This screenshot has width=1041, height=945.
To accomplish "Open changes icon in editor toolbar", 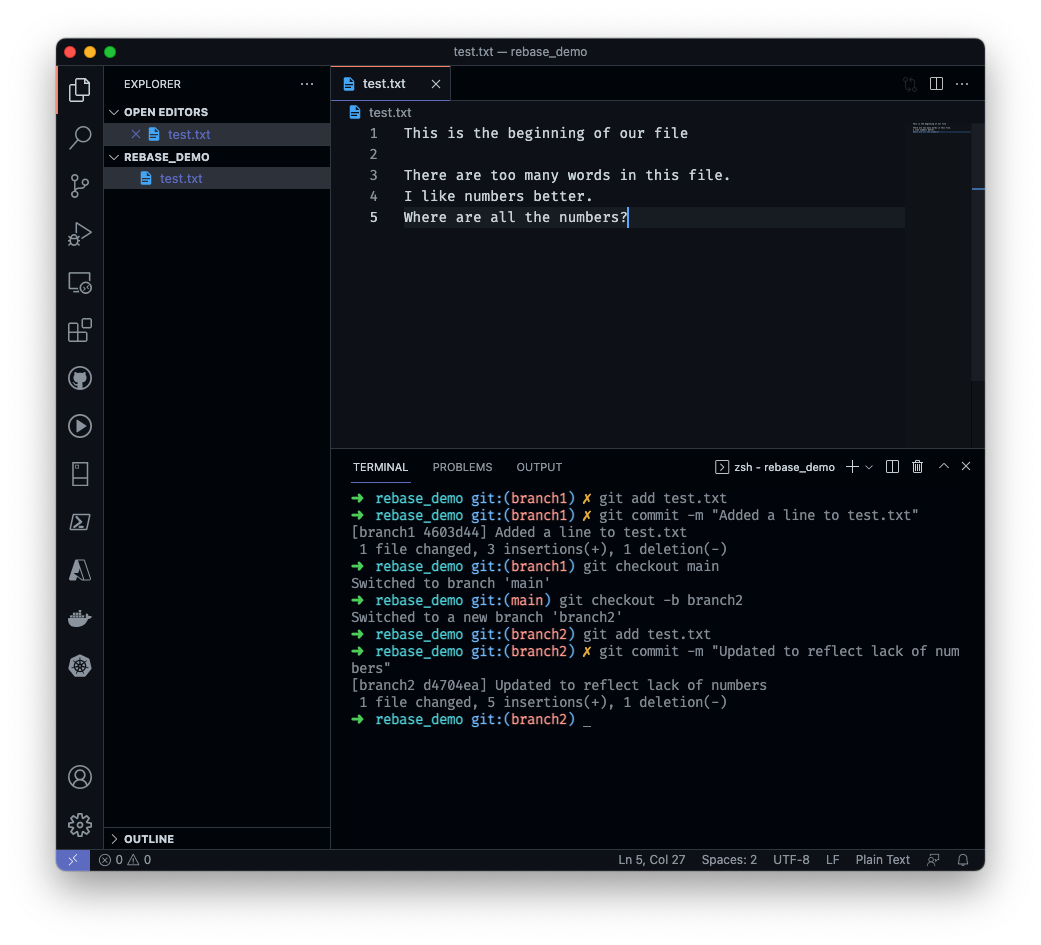I will [x=910, y=84].
